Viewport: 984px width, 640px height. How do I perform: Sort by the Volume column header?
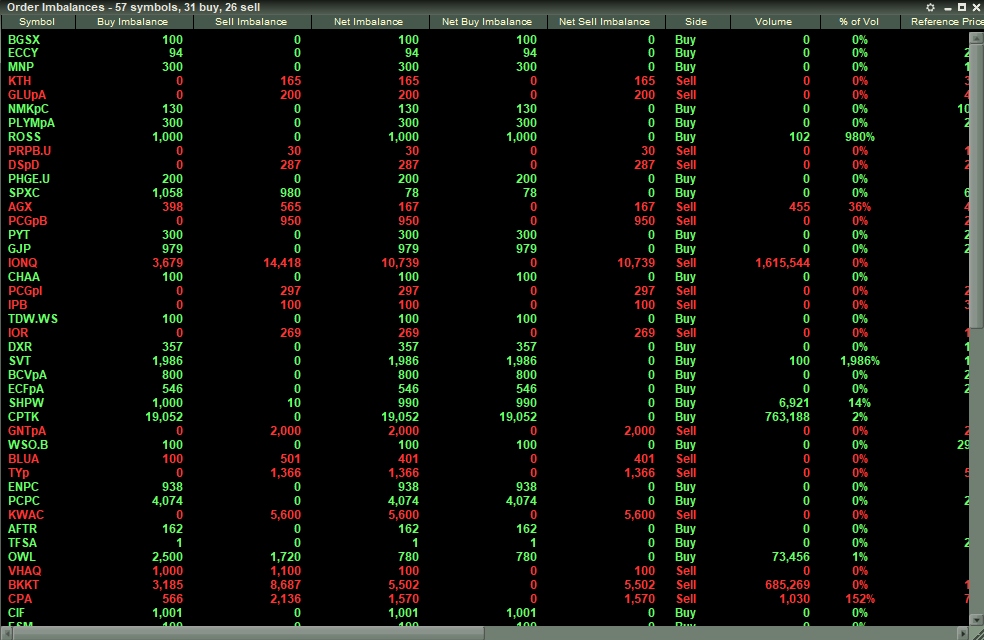[x=773, y=22]
